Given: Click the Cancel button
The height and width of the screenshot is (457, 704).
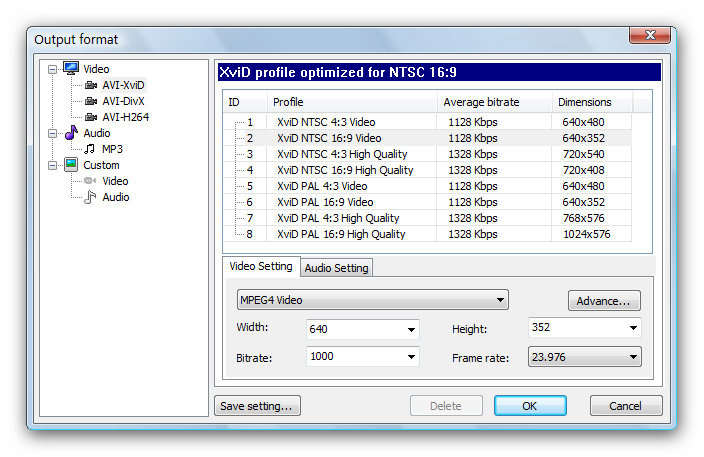Looking at the screenshot, I should (x=625, y=406).
